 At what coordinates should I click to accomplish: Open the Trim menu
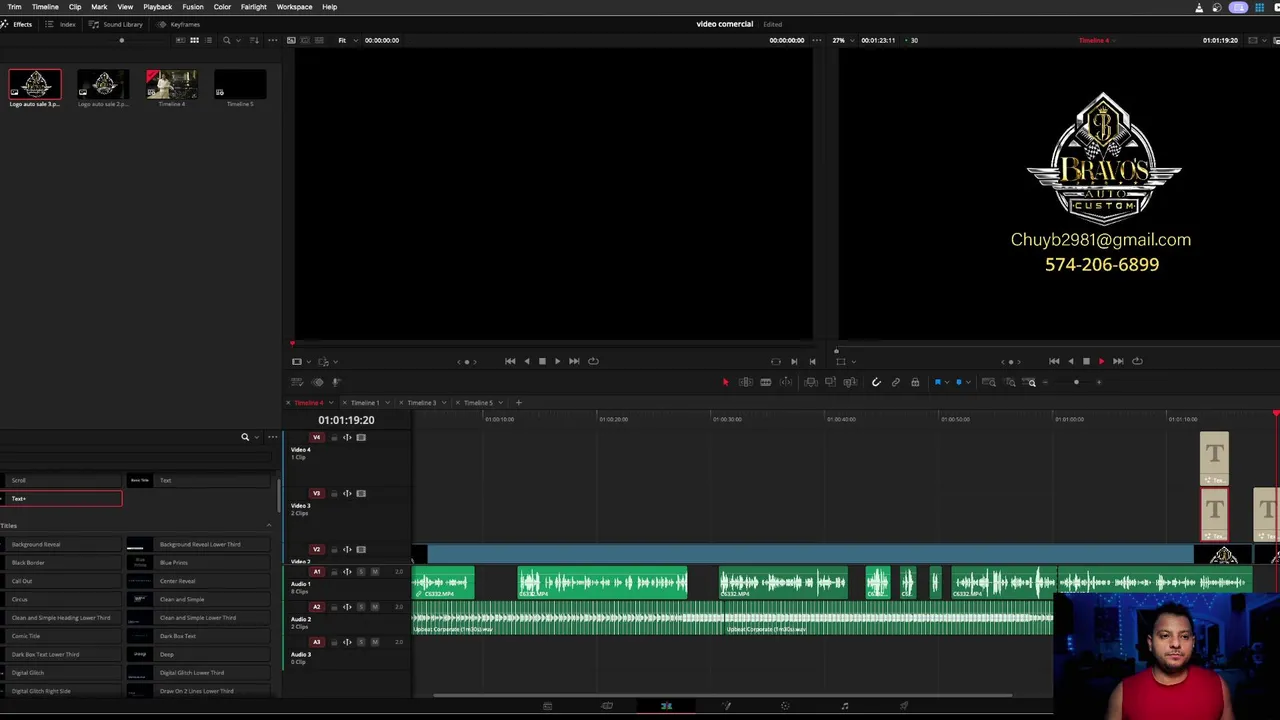(15, 7)
